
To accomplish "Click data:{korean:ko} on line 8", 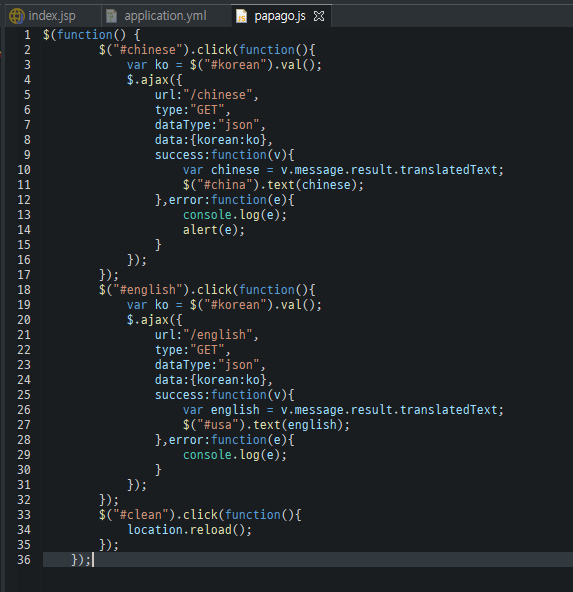I will tap(214, 140).
